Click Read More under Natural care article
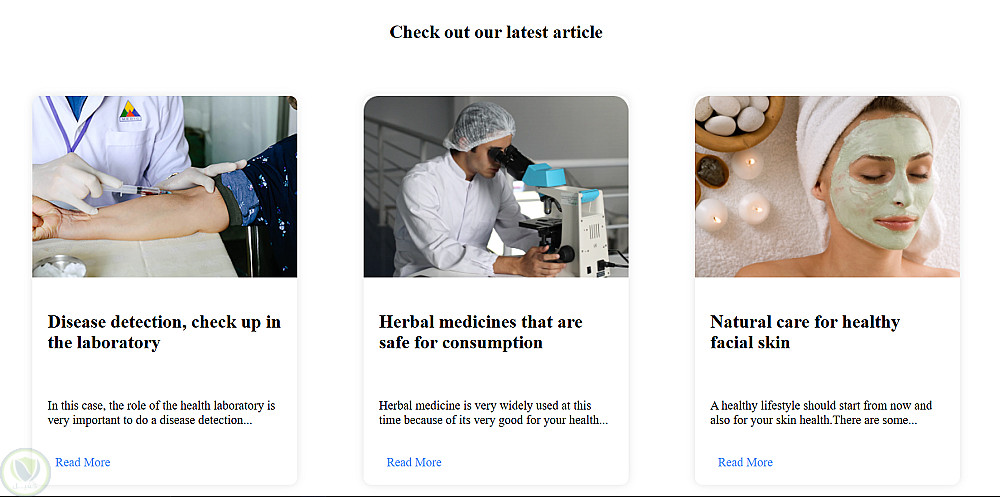 click(745, 462)
